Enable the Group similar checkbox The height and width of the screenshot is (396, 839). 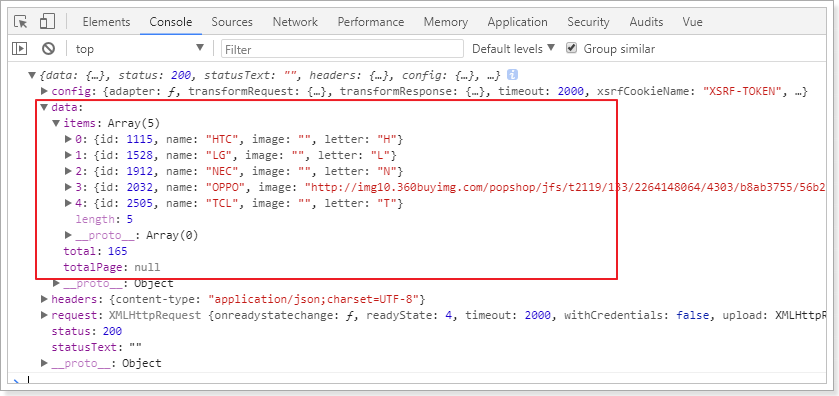572,48
